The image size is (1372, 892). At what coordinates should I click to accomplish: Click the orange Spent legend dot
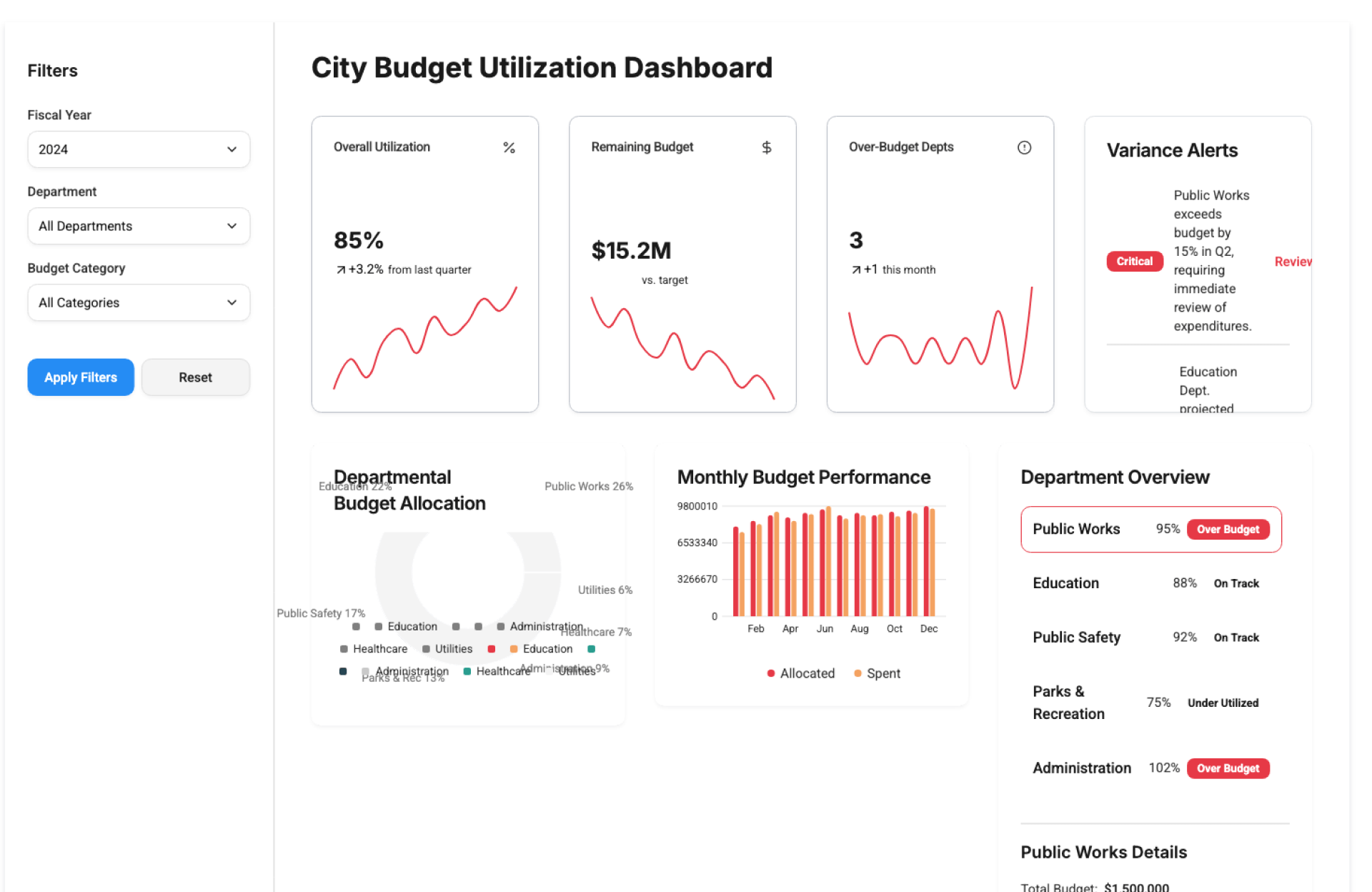pos(857,673)
